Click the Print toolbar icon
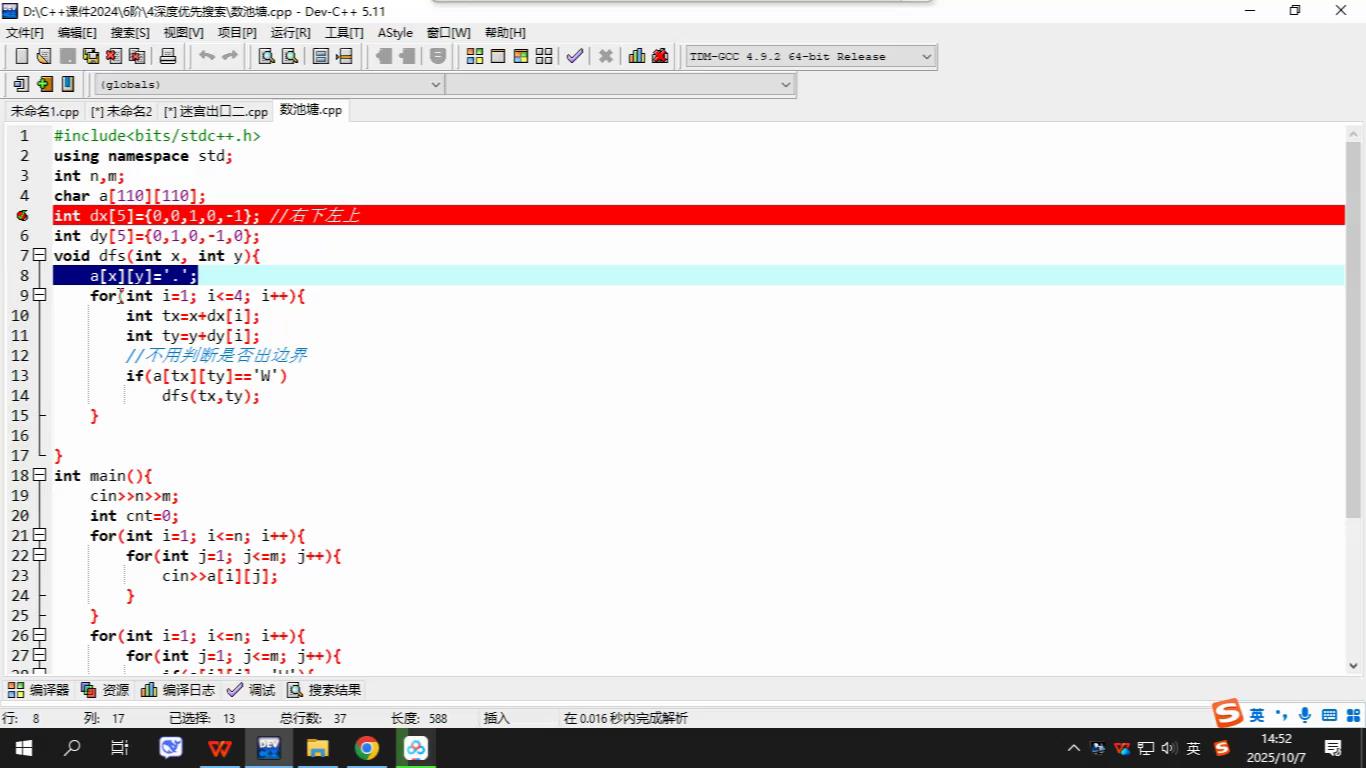Screen dimensions: 1366x768 point(168,57)
